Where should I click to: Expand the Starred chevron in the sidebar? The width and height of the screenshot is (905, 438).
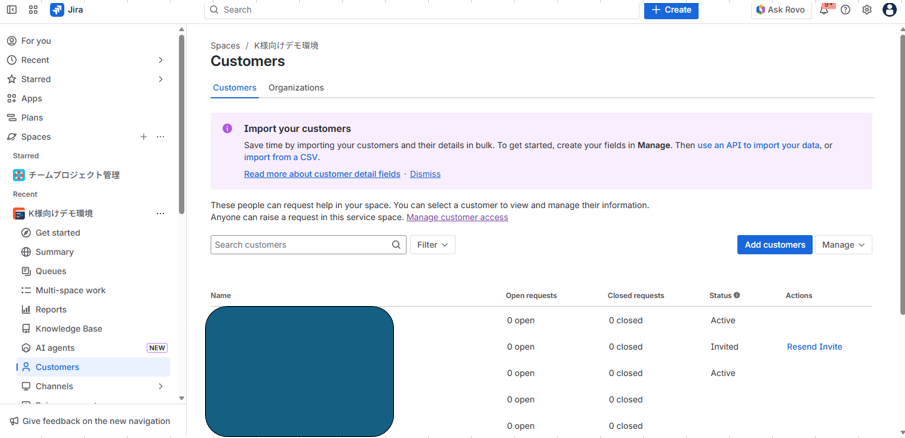coord(160,79)
